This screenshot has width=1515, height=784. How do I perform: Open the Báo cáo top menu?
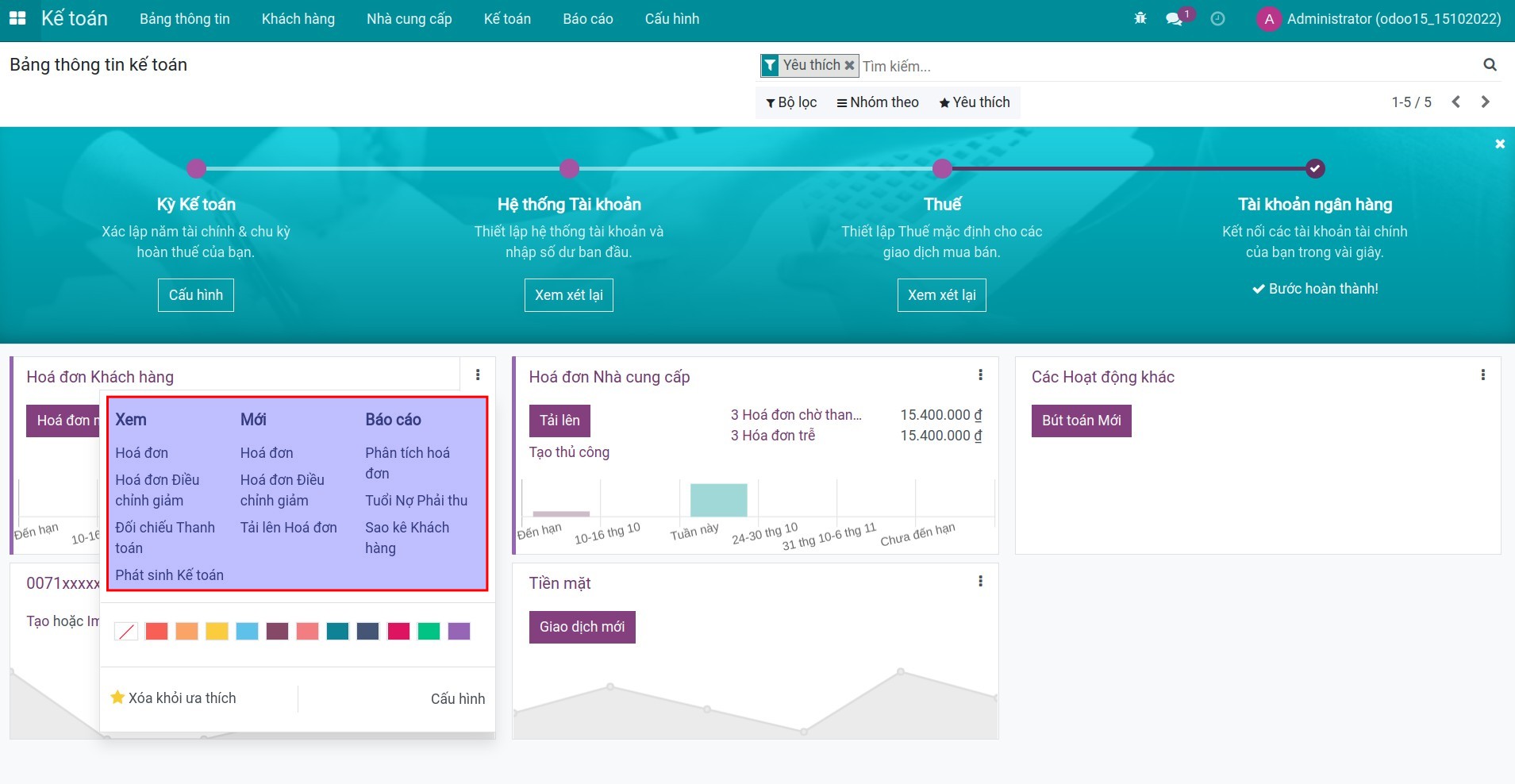coord(587,19)
